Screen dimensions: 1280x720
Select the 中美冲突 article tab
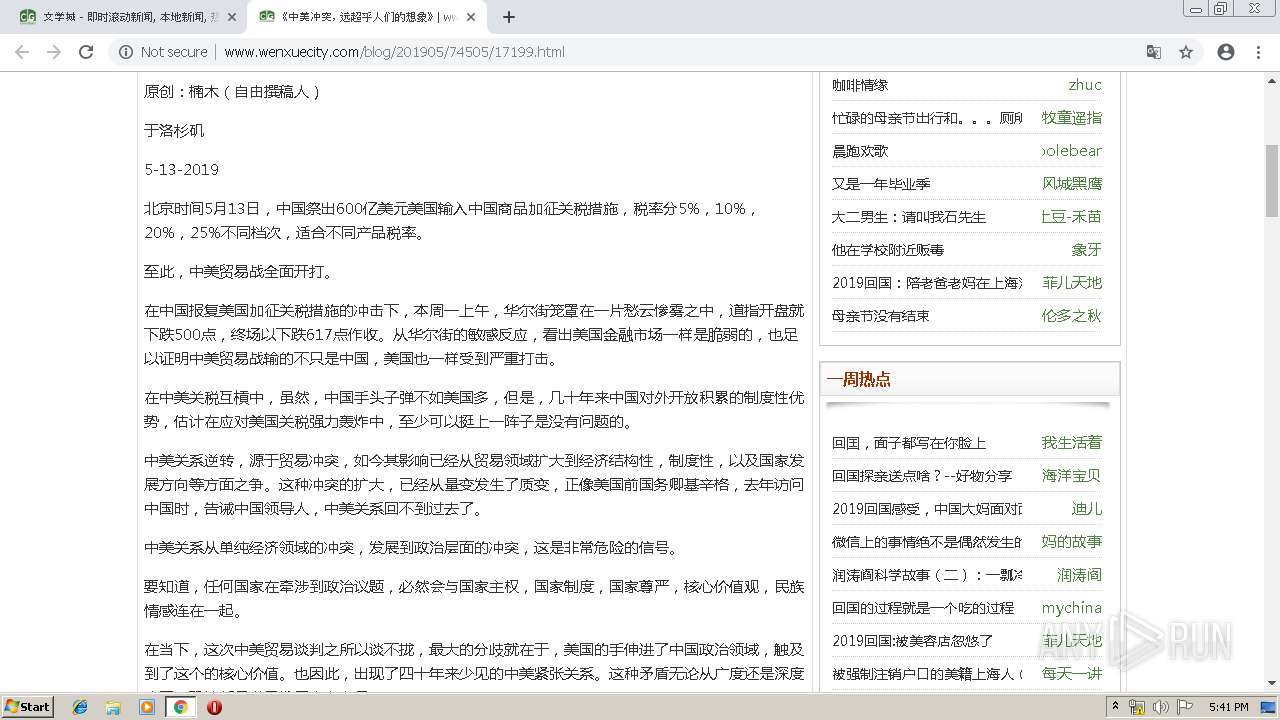[x=366, y=17]
